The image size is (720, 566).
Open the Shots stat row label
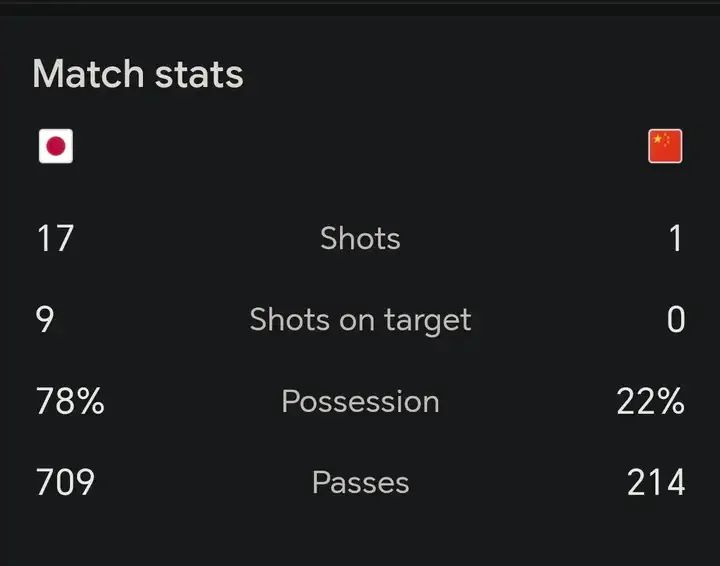(360, 238)
